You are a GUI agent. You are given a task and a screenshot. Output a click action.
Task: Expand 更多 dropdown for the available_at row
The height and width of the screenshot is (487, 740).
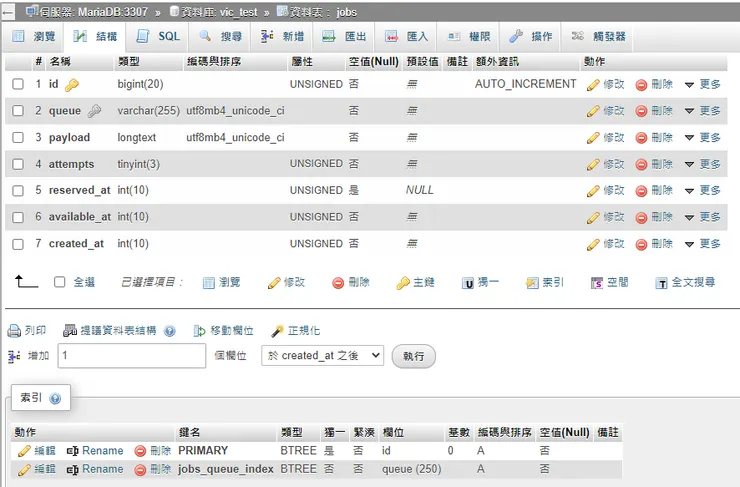[x=703, y=218]
